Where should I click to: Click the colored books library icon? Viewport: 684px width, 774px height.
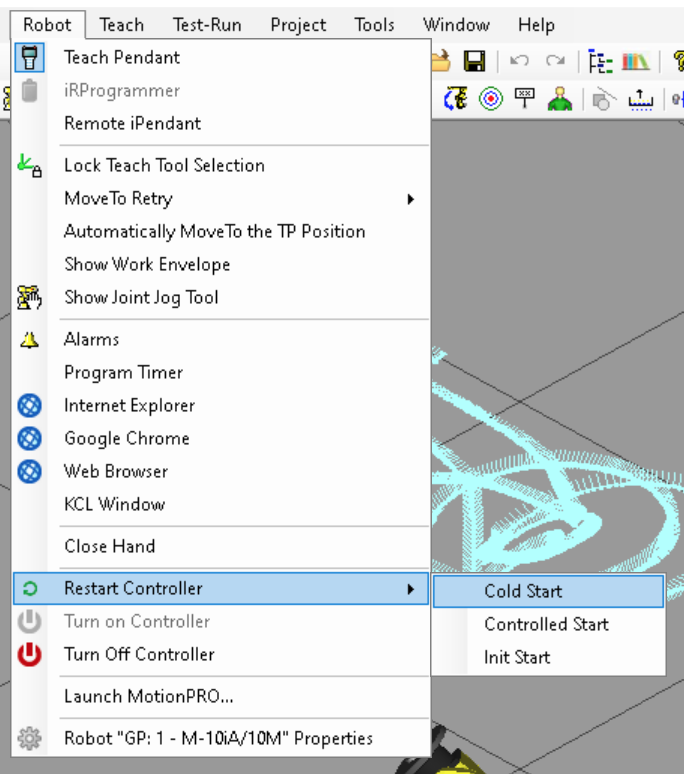tap(636, 61)
